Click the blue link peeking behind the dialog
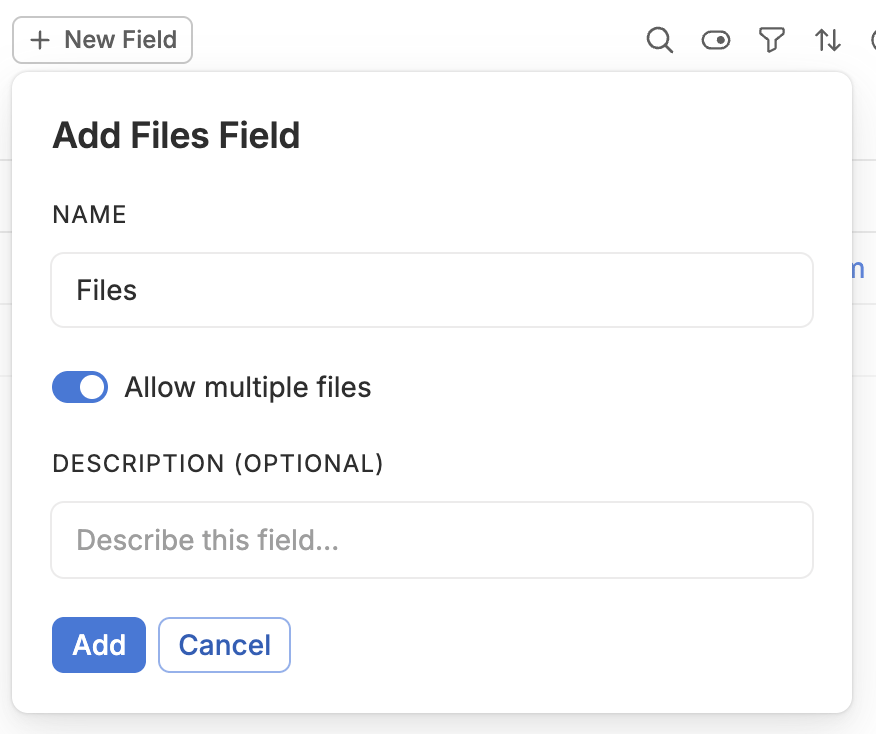876x734 pixels. pyautogui.click(x=858, y=269)
